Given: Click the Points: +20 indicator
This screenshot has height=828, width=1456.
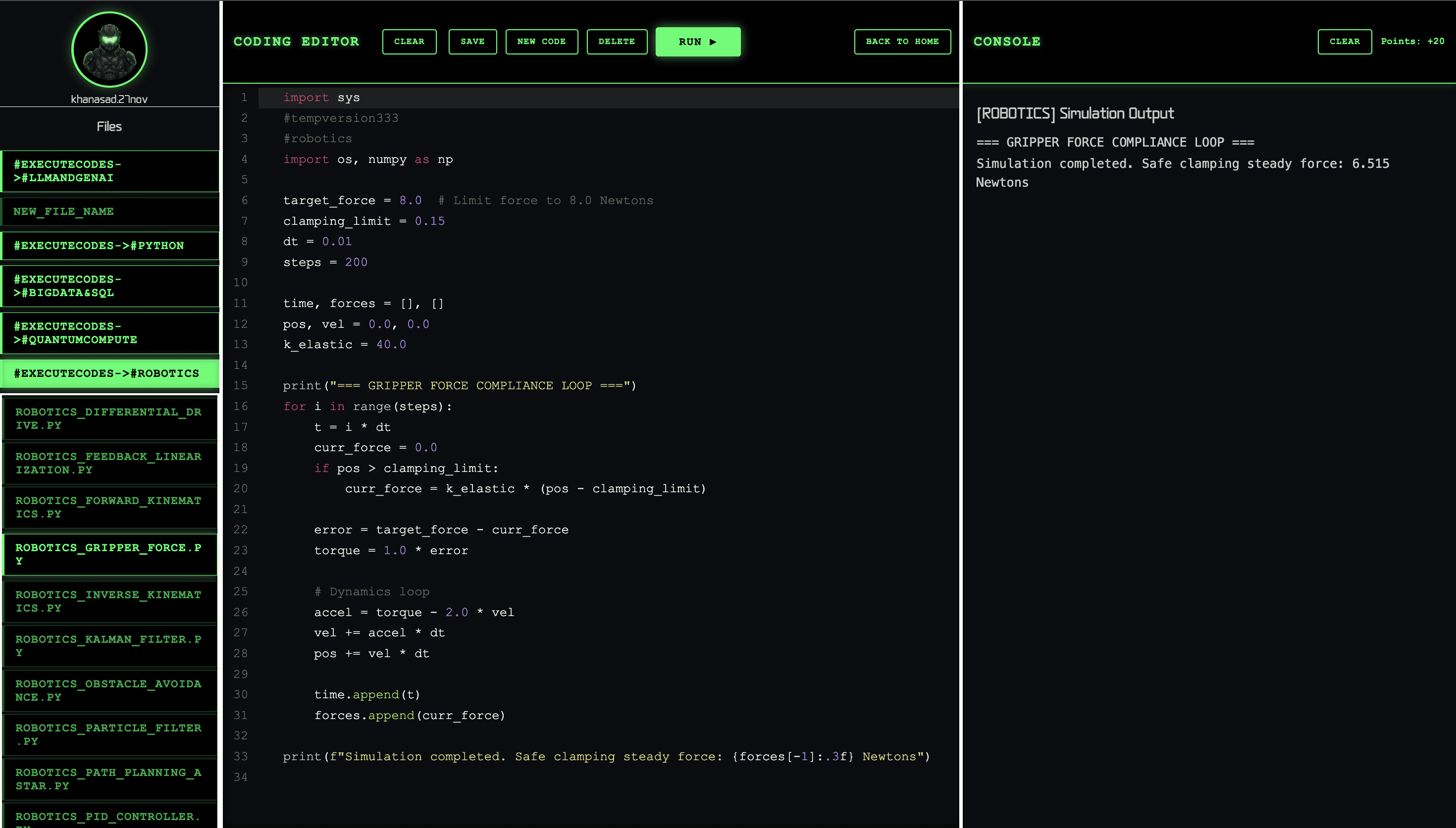Looking at the screenshot, I should click(x=1412, y=42).
